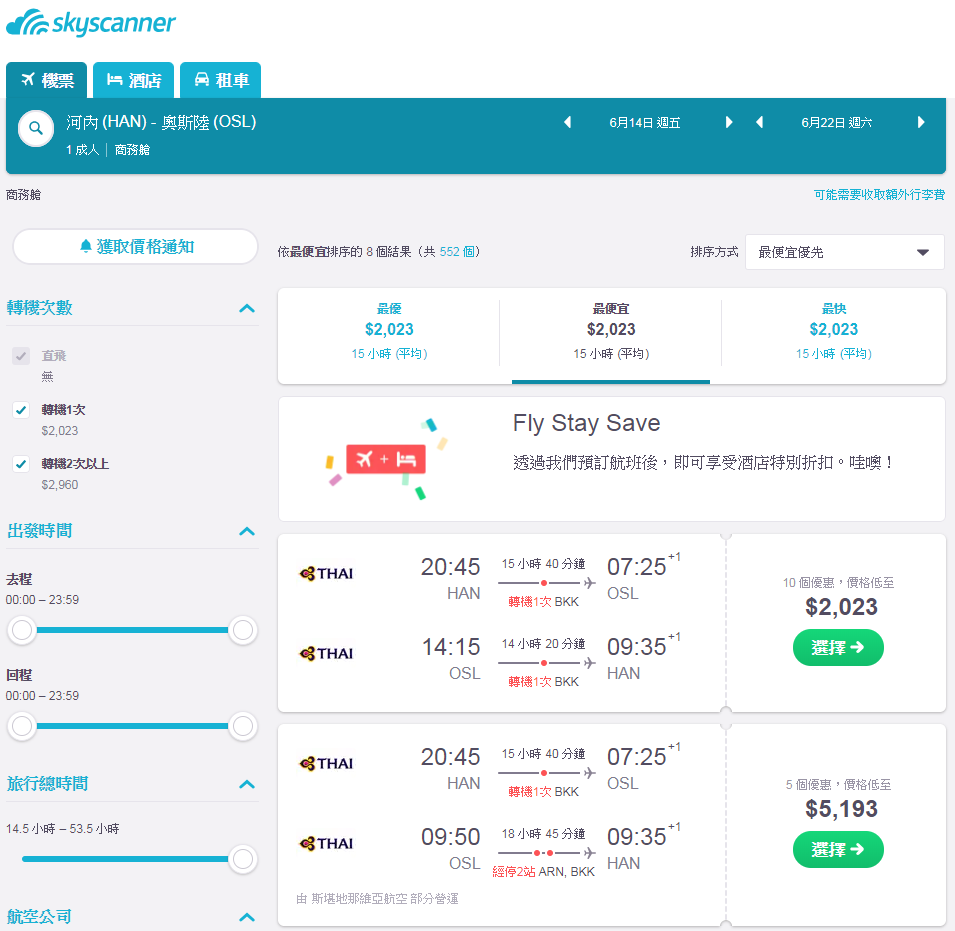Click the Fly Stay Save flight-hotel icon
This screenshot has height=931, width=955.
386,459
